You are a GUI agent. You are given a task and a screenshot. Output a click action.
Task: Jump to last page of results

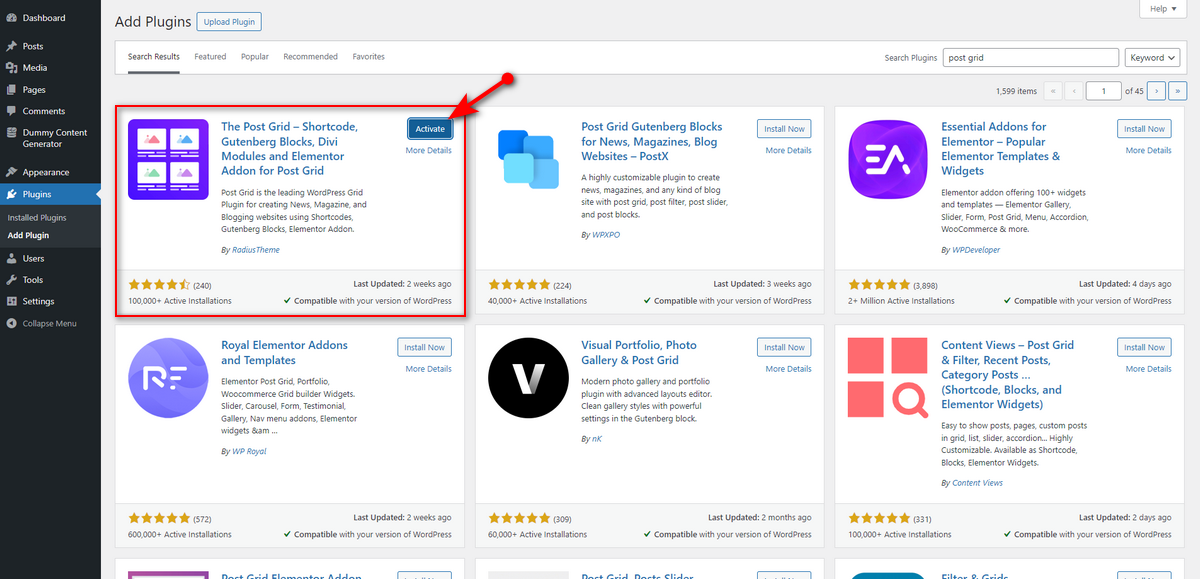click(1176, 91)
